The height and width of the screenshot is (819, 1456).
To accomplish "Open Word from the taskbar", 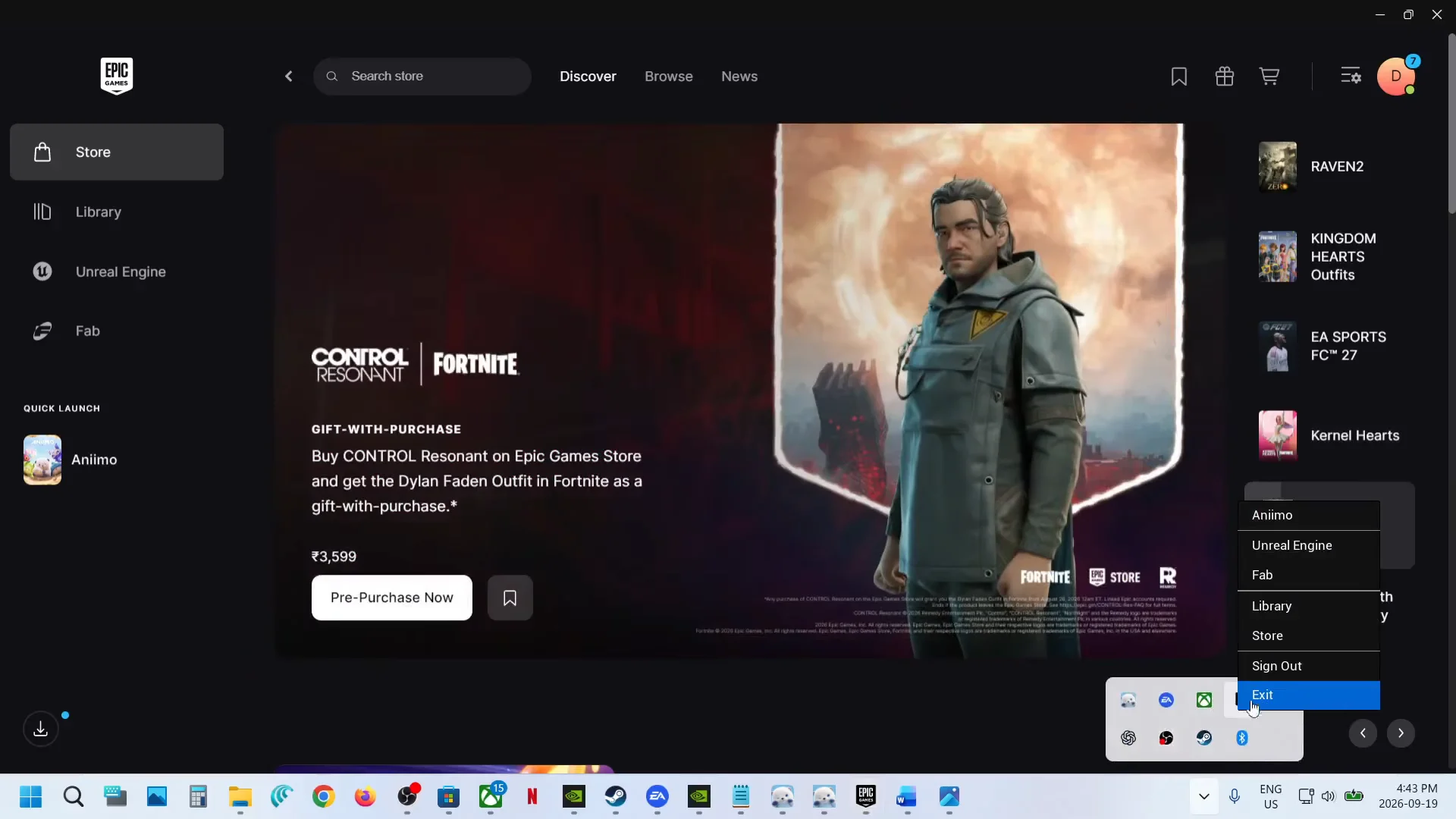I will [x=907, y=796].
